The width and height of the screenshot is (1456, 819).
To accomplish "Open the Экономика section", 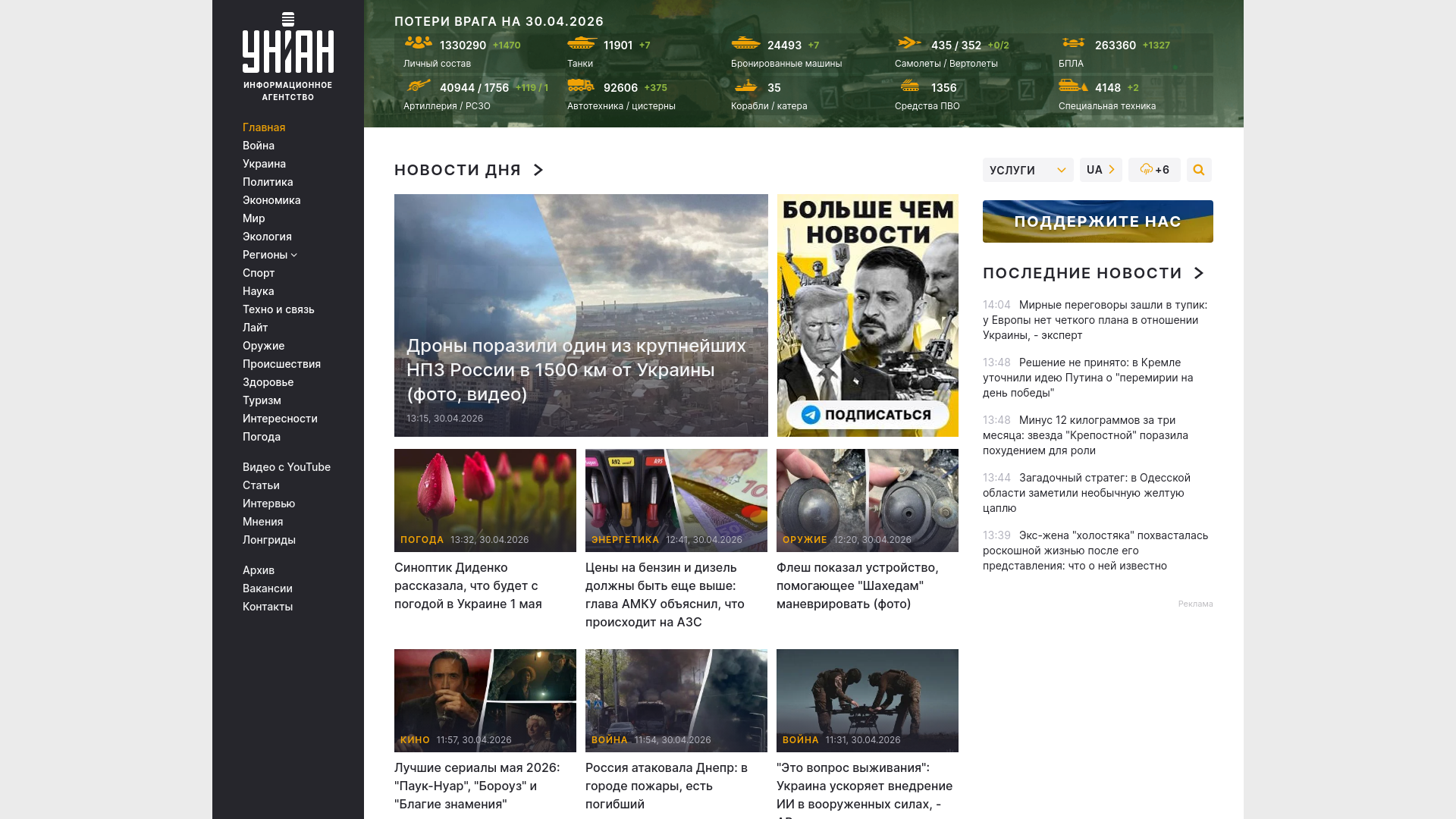I will tap(271, 200).
